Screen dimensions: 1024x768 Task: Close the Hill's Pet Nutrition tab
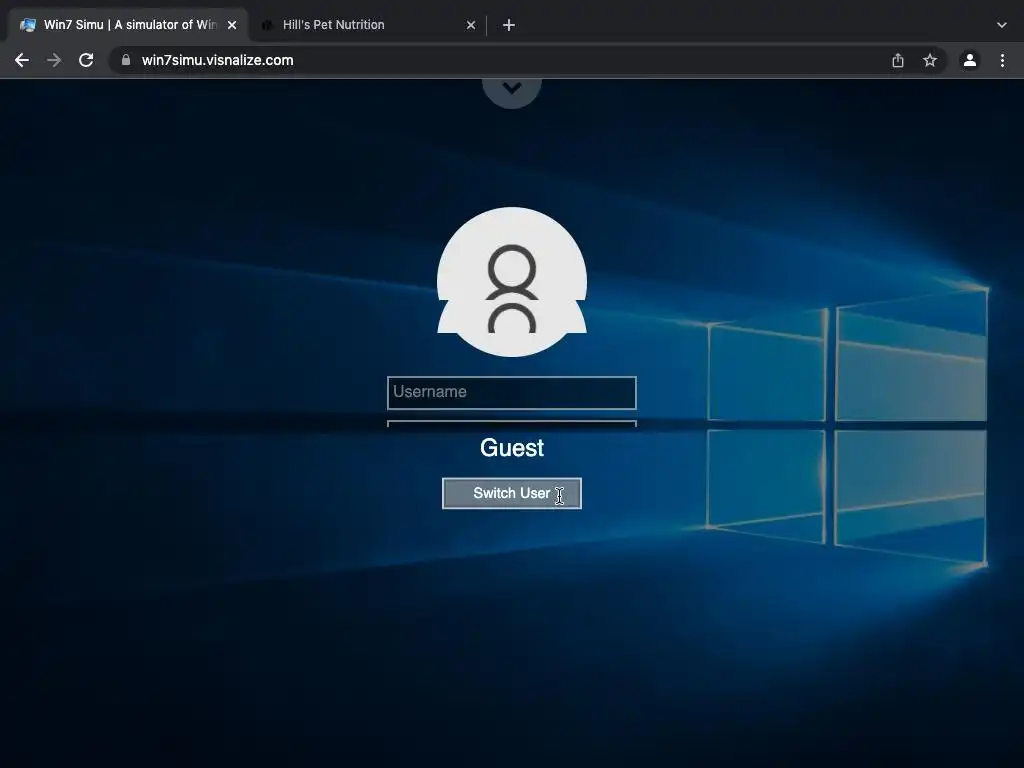coord(471,25)
